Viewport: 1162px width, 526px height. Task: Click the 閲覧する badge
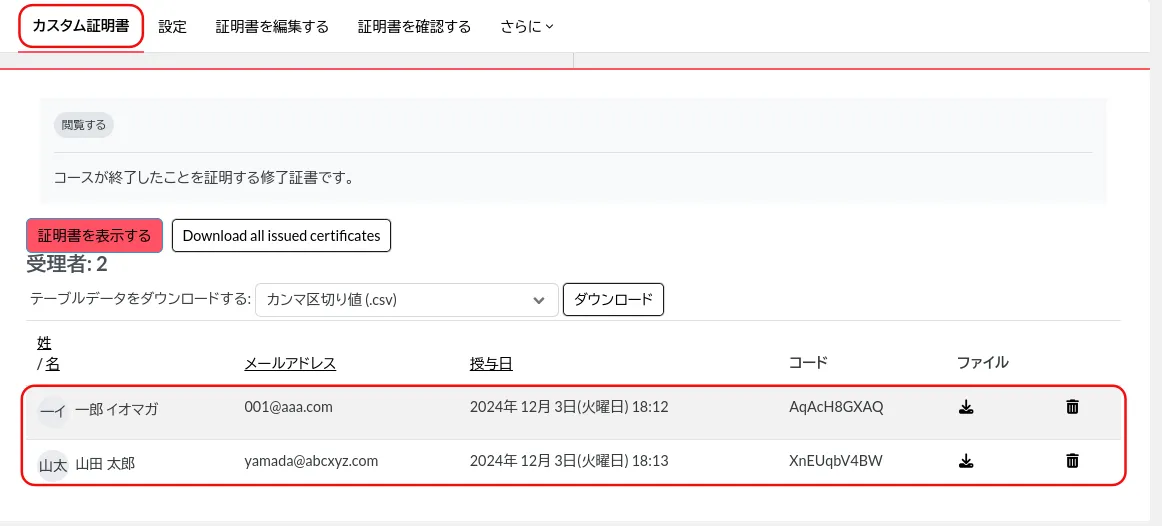coord(83,125)
